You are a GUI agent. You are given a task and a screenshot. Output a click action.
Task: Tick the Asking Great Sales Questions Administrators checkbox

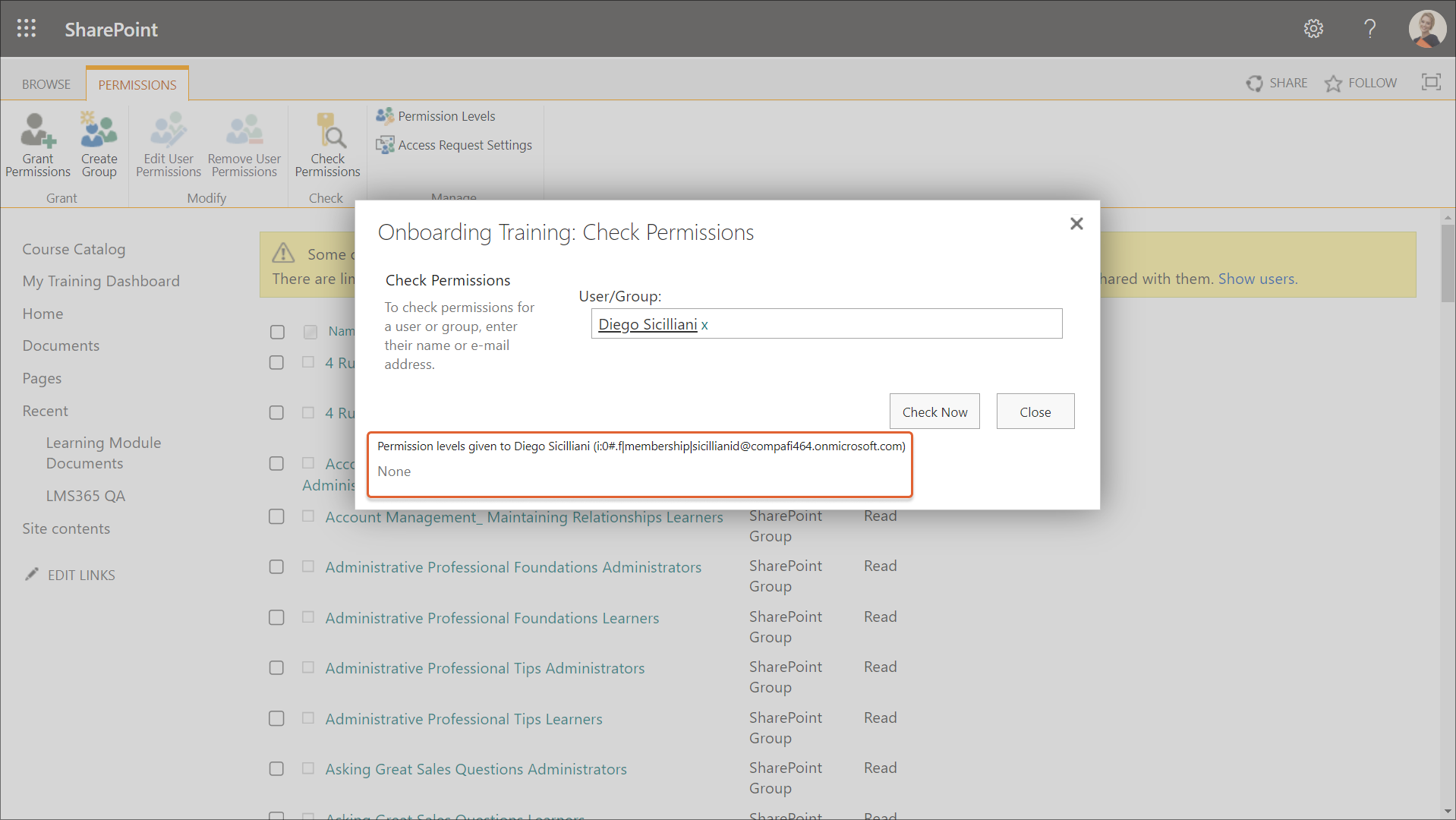pyautogui.click(x=276, y=769)
